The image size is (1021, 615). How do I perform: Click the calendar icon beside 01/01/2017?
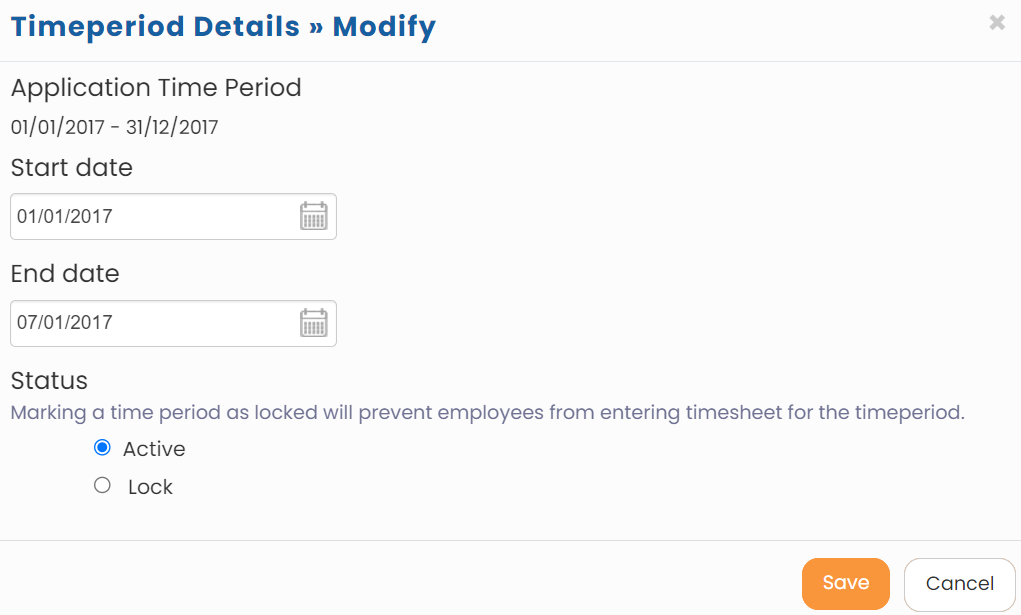click(x=313, y=216)
